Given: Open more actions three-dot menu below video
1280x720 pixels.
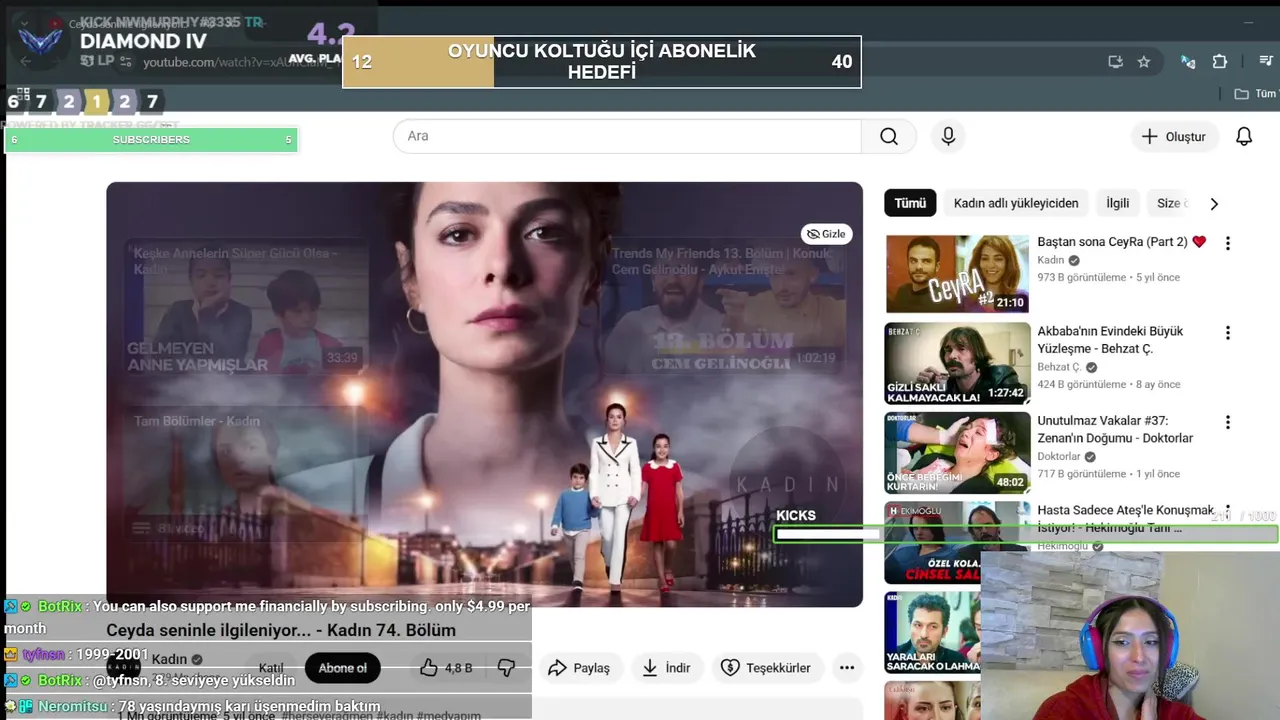Looking at the screenshot, I should tap(847, 668).
